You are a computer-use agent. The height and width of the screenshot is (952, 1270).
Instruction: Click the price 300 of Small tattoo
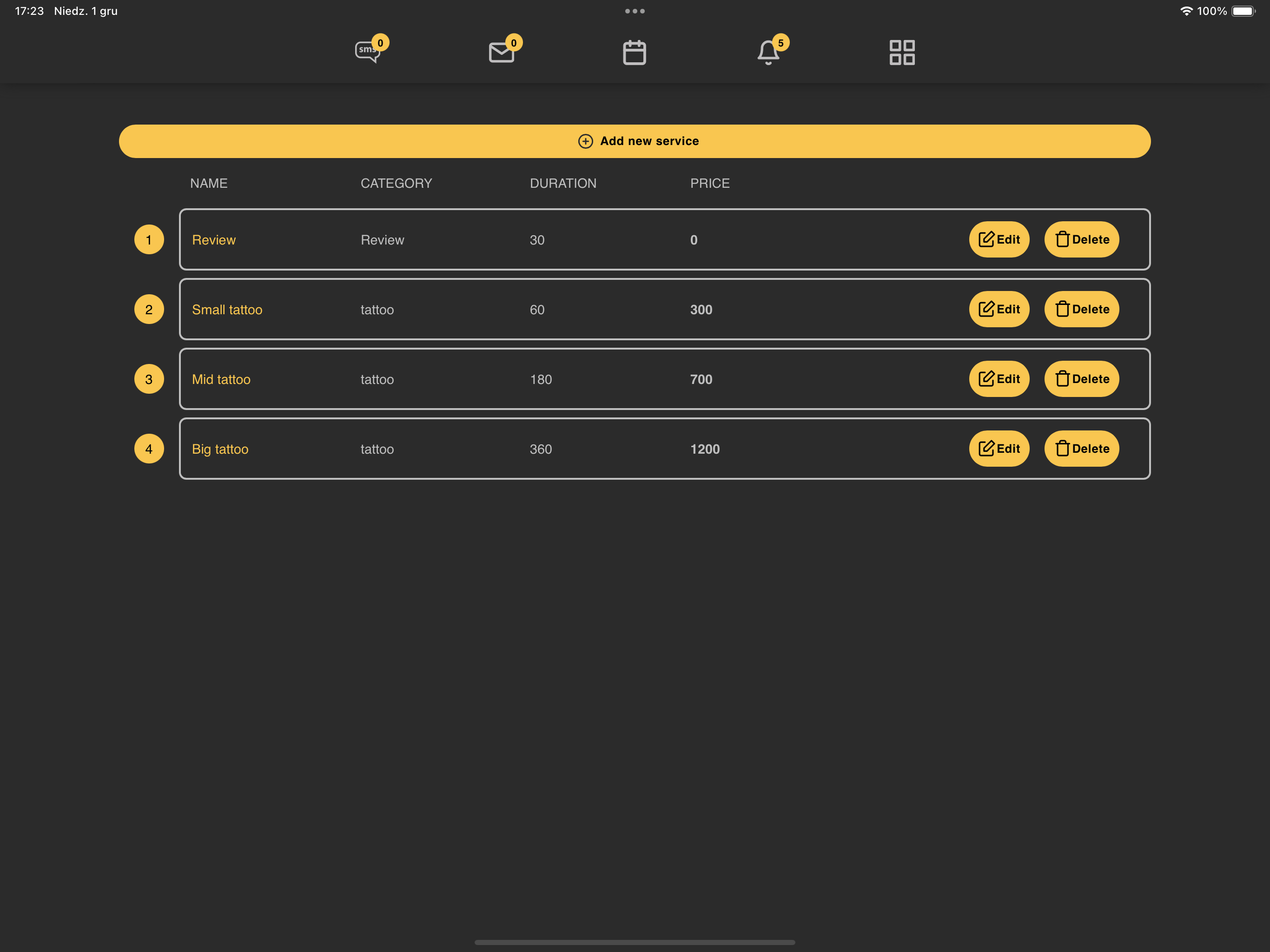[701, 310]
